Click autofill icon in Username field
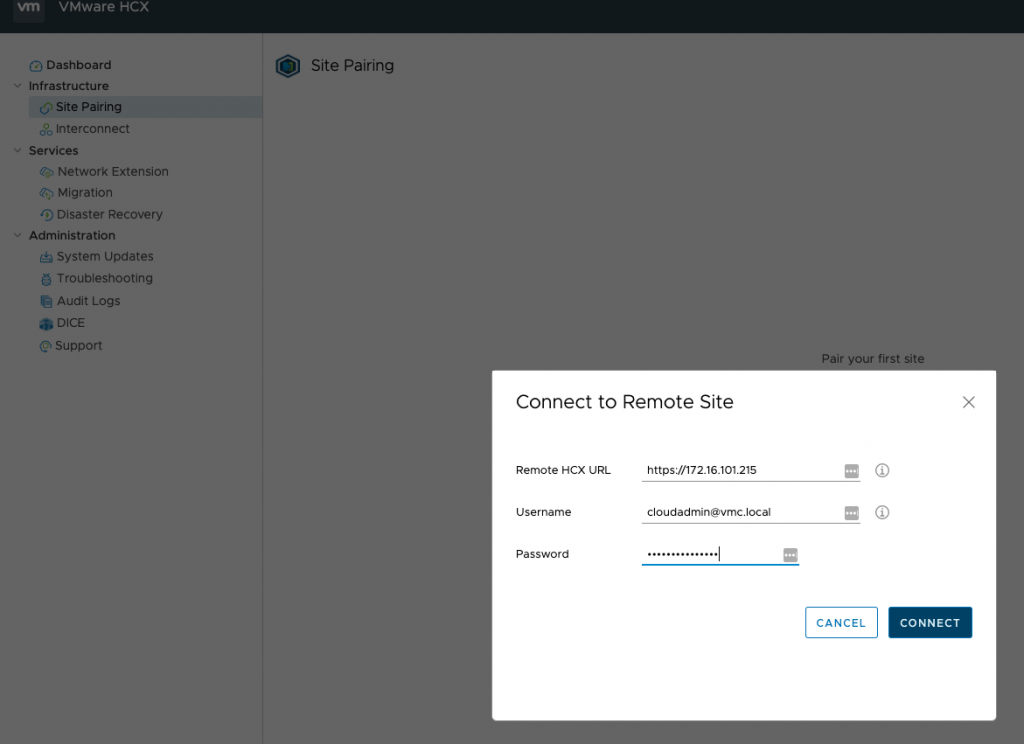Image resolution: width=1024 pixels, height=744 pixels. (852, 513)
